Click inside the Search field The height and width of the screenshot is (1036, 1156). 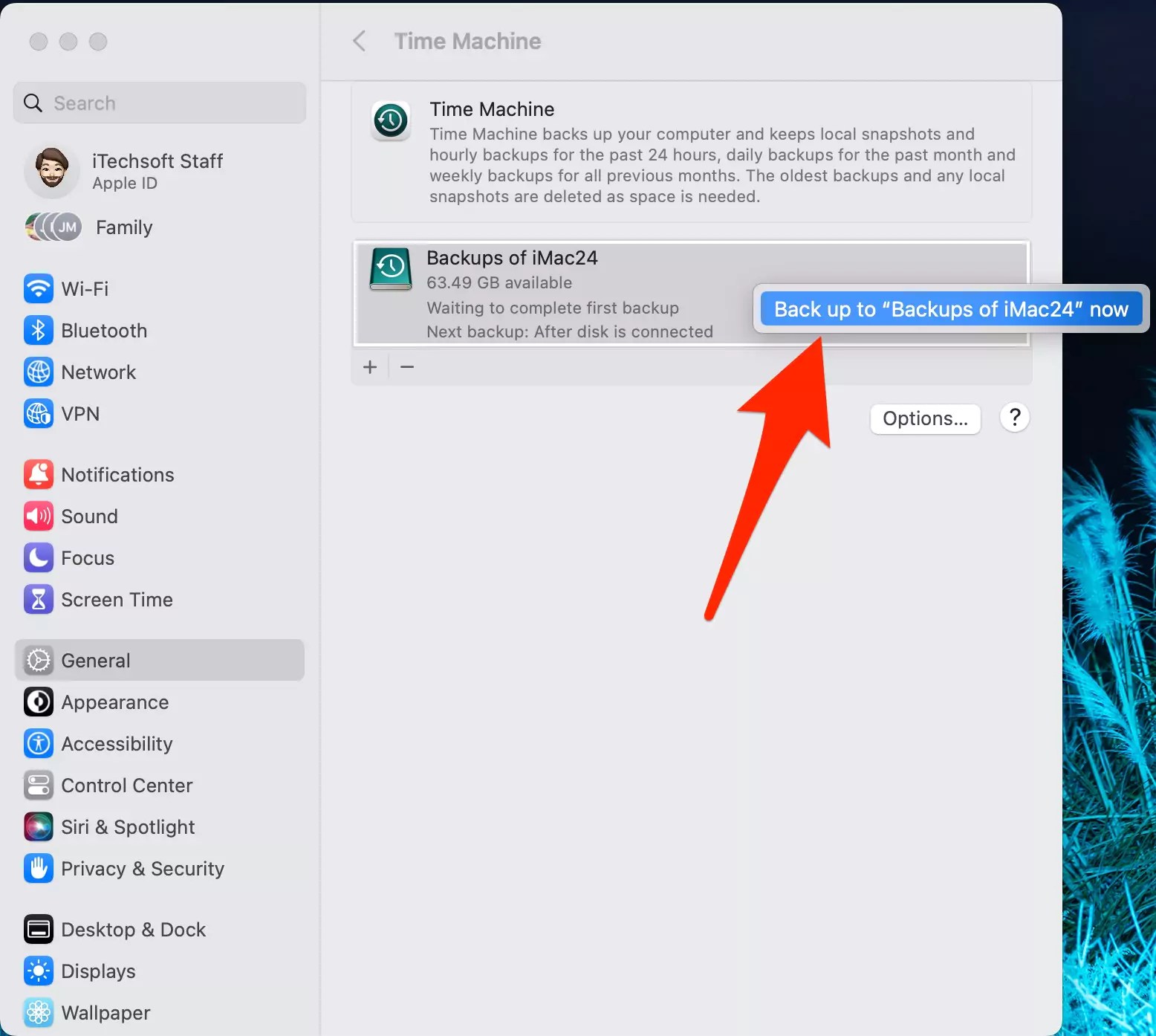[x=159, y=103]
